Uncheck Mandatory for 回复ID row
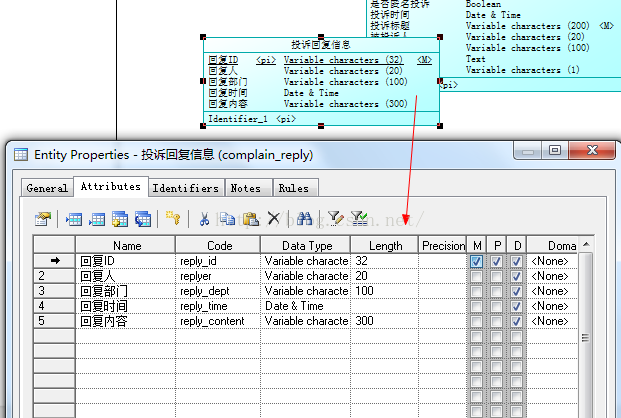The width and height of the screenshot is (621, 418). pyautogui.click(x=476, y=261)
